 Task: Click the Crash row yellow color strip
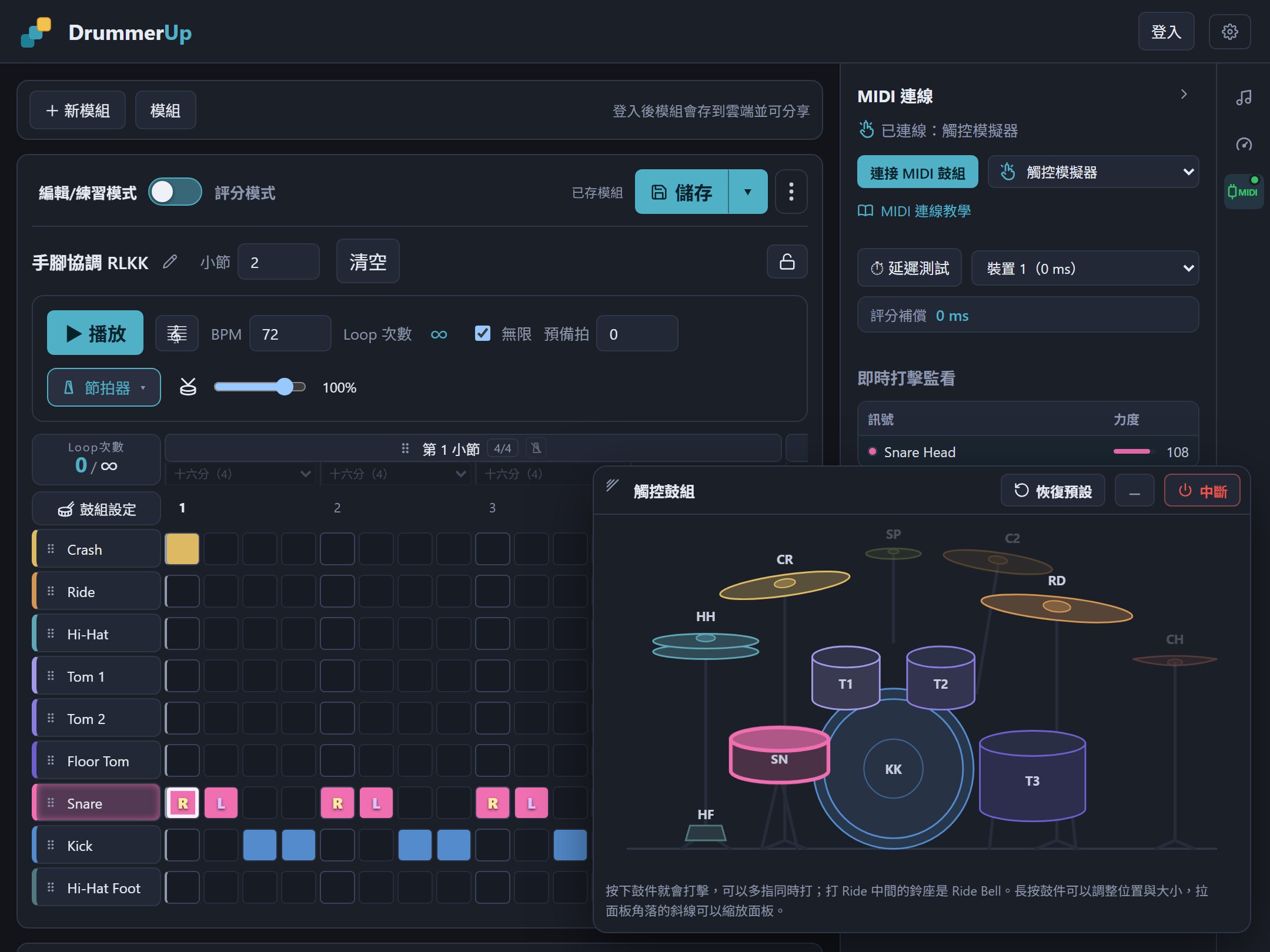coord(35,549)
